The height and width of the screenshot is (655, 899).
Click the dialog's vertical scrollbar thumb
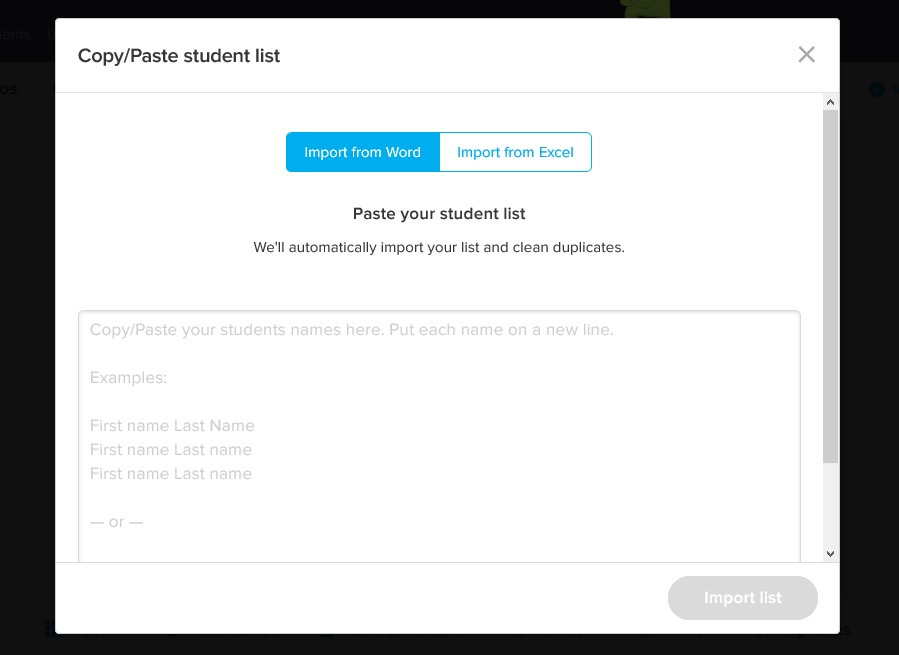tap(830, 285)
